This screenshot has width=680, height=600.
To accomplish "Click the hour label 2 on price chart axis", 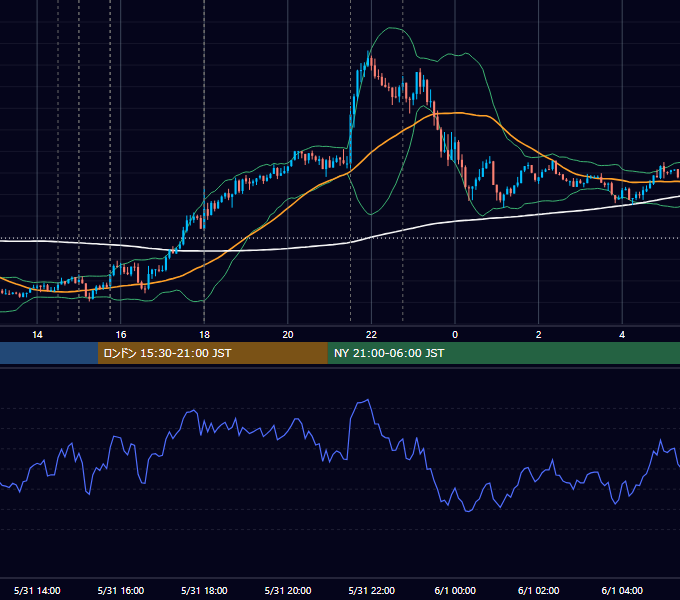I will 539,335.
